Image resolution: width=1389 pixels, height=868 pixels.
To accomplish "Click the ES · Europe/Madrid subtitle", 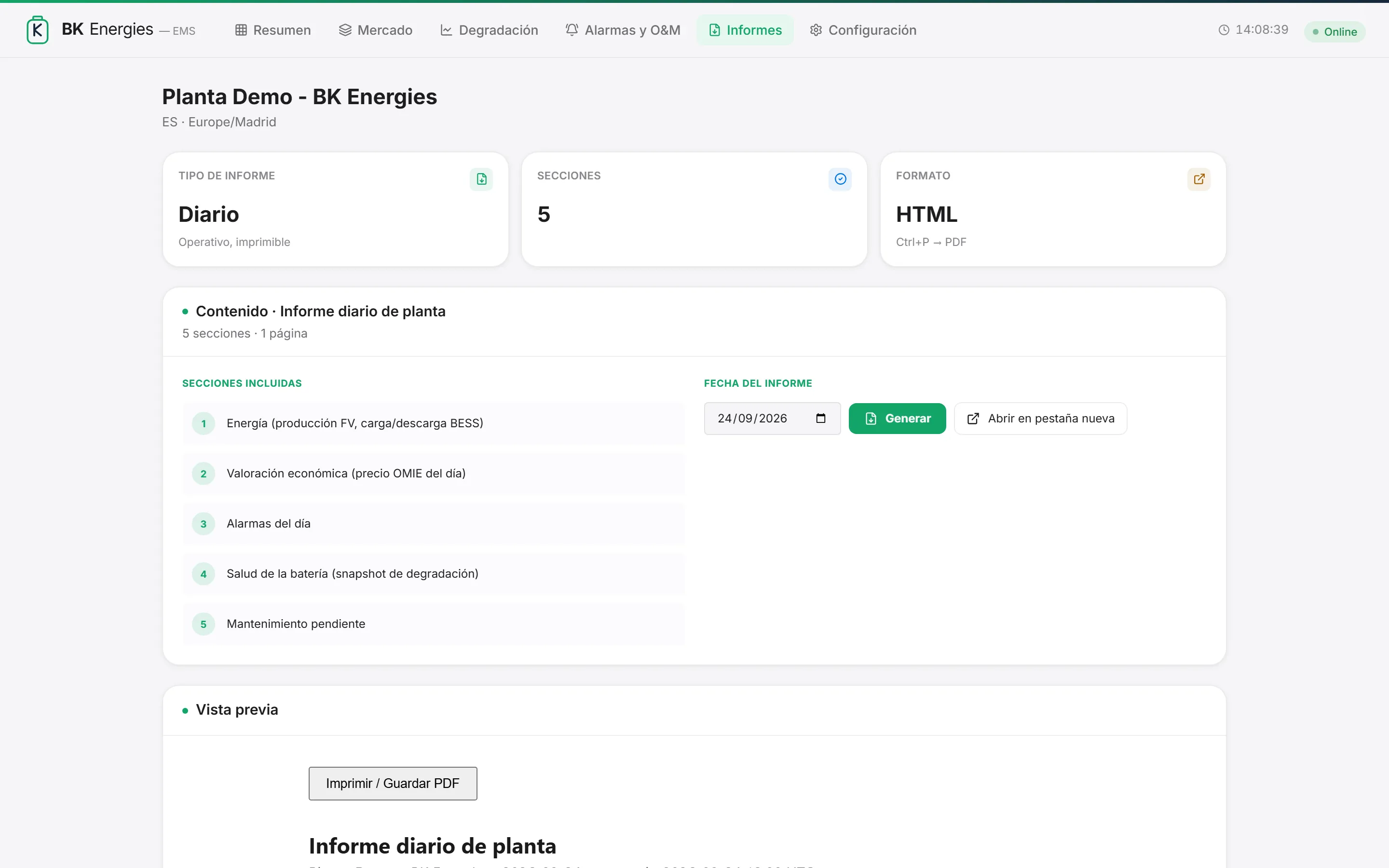I will [x=218, y=122].
